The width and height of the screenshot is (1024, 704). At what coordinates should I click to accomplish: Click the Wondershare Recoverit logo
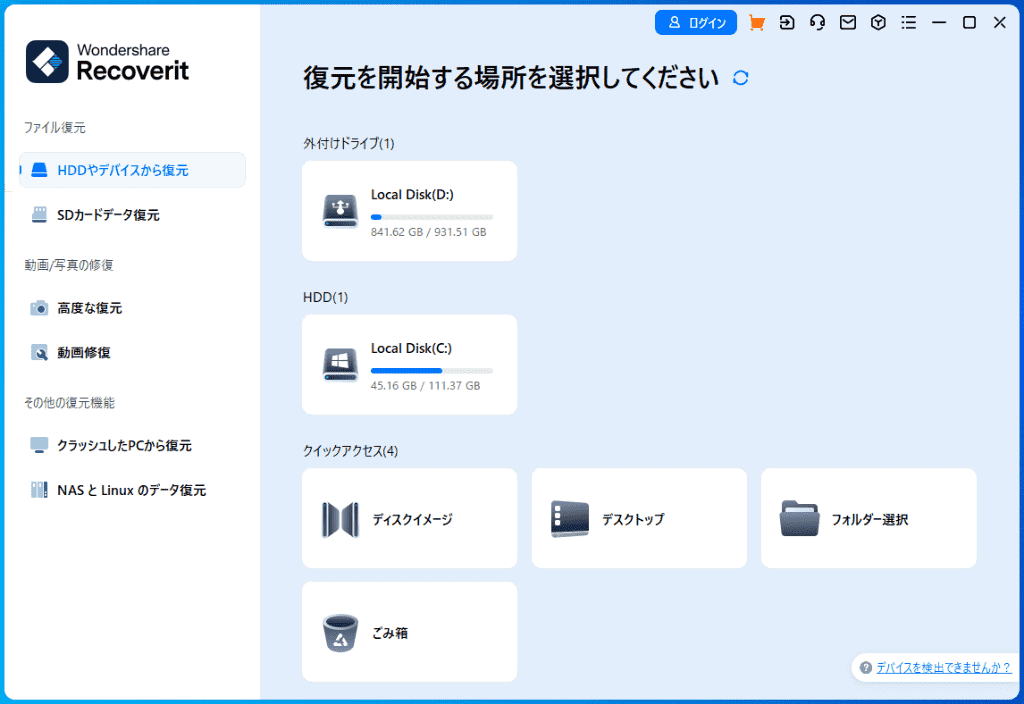coord(108,62)
